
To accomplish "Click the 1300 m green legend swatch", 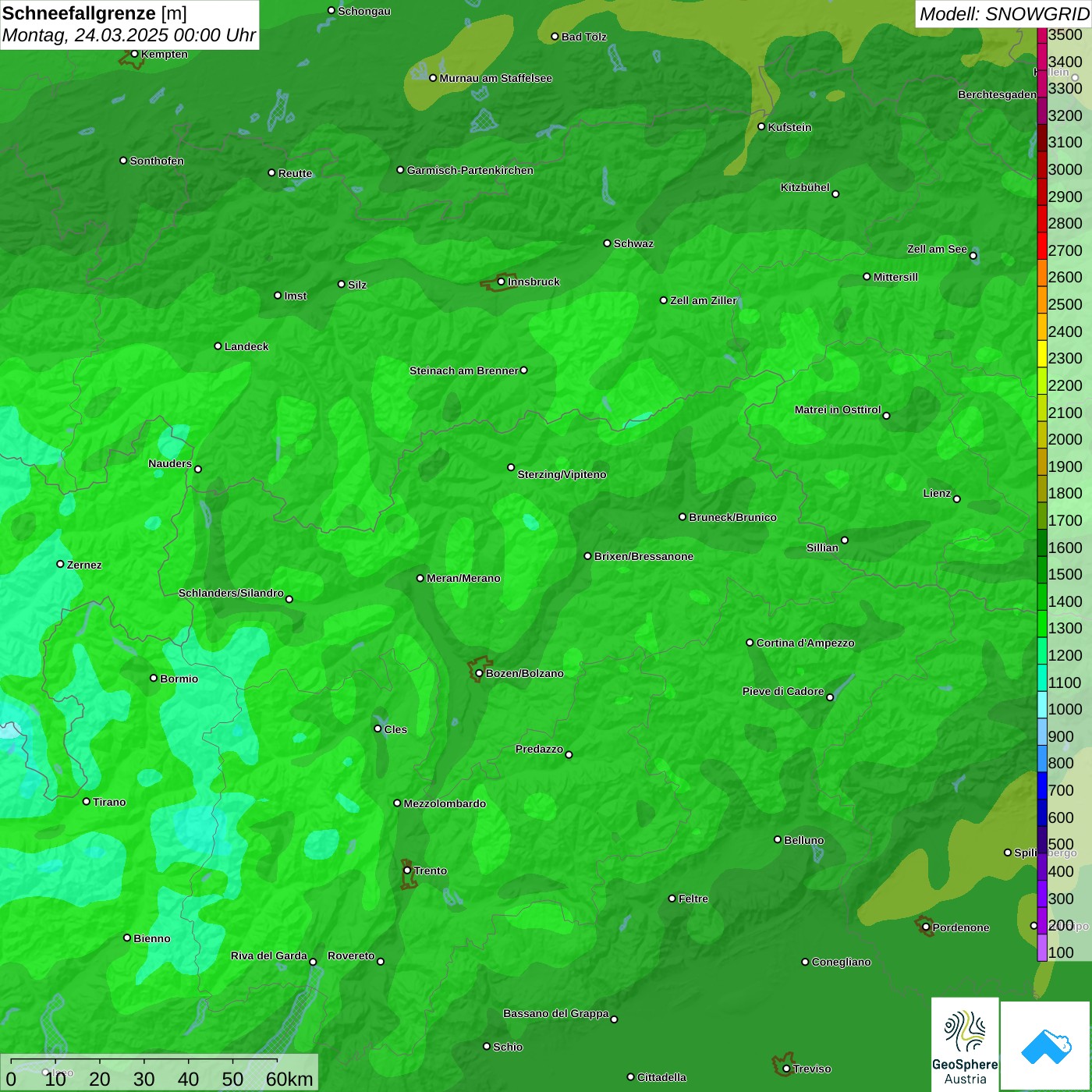I will (x=1042, y=624).
